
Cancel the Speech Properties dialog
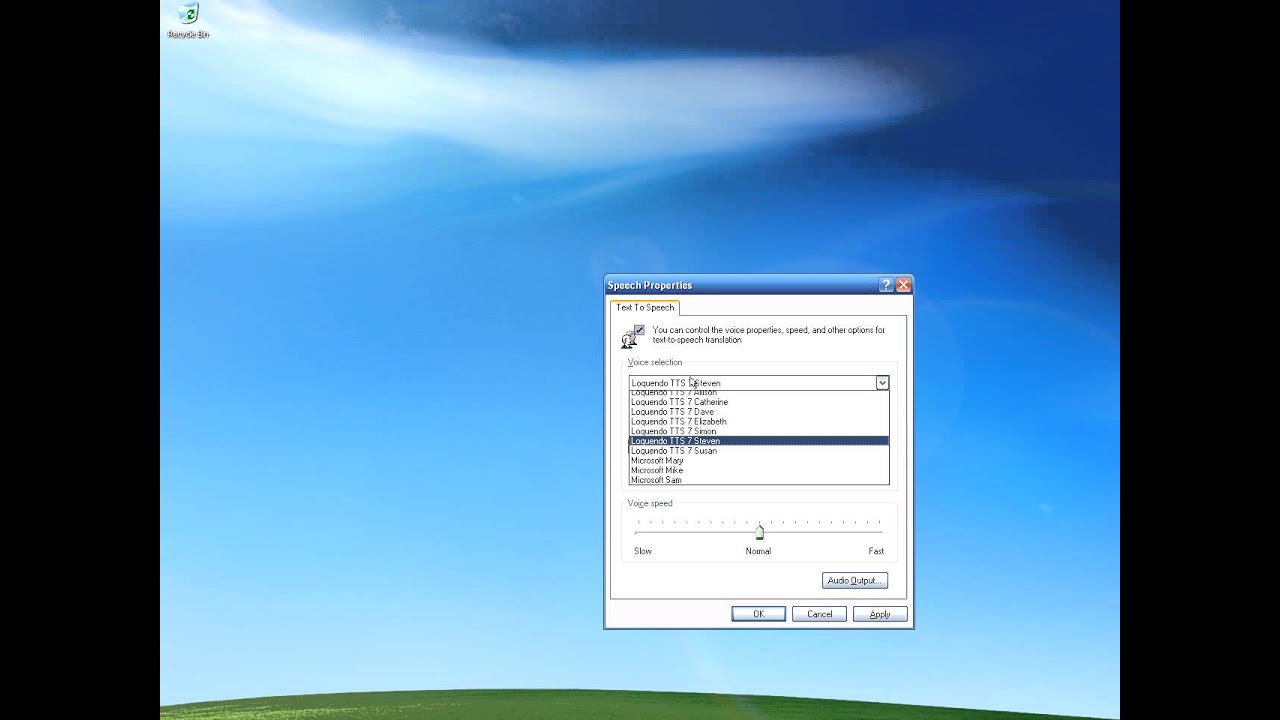tap(819, 614)
